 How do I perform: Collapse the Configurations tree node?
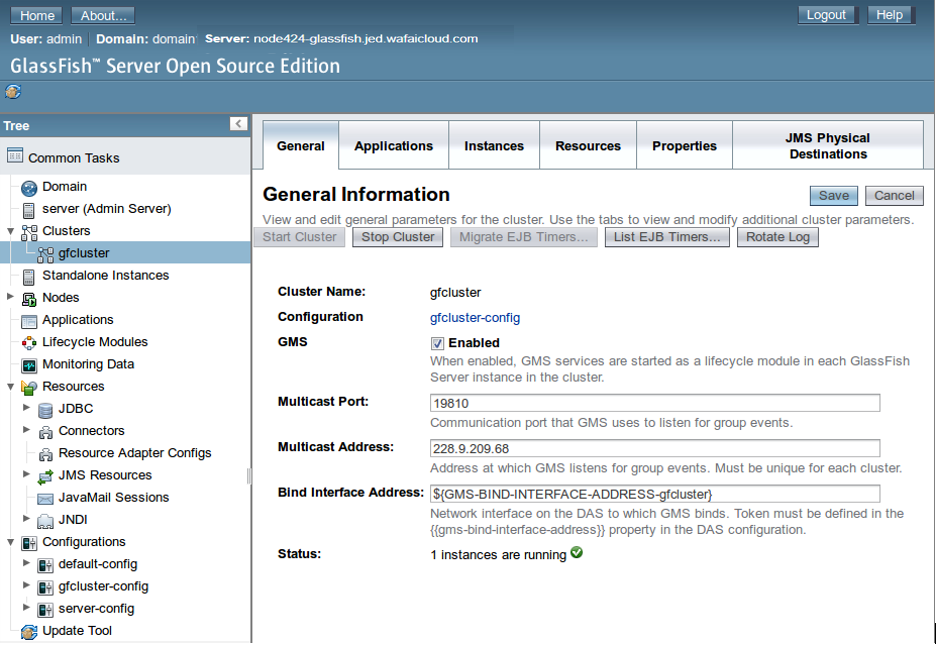point(10,542)
